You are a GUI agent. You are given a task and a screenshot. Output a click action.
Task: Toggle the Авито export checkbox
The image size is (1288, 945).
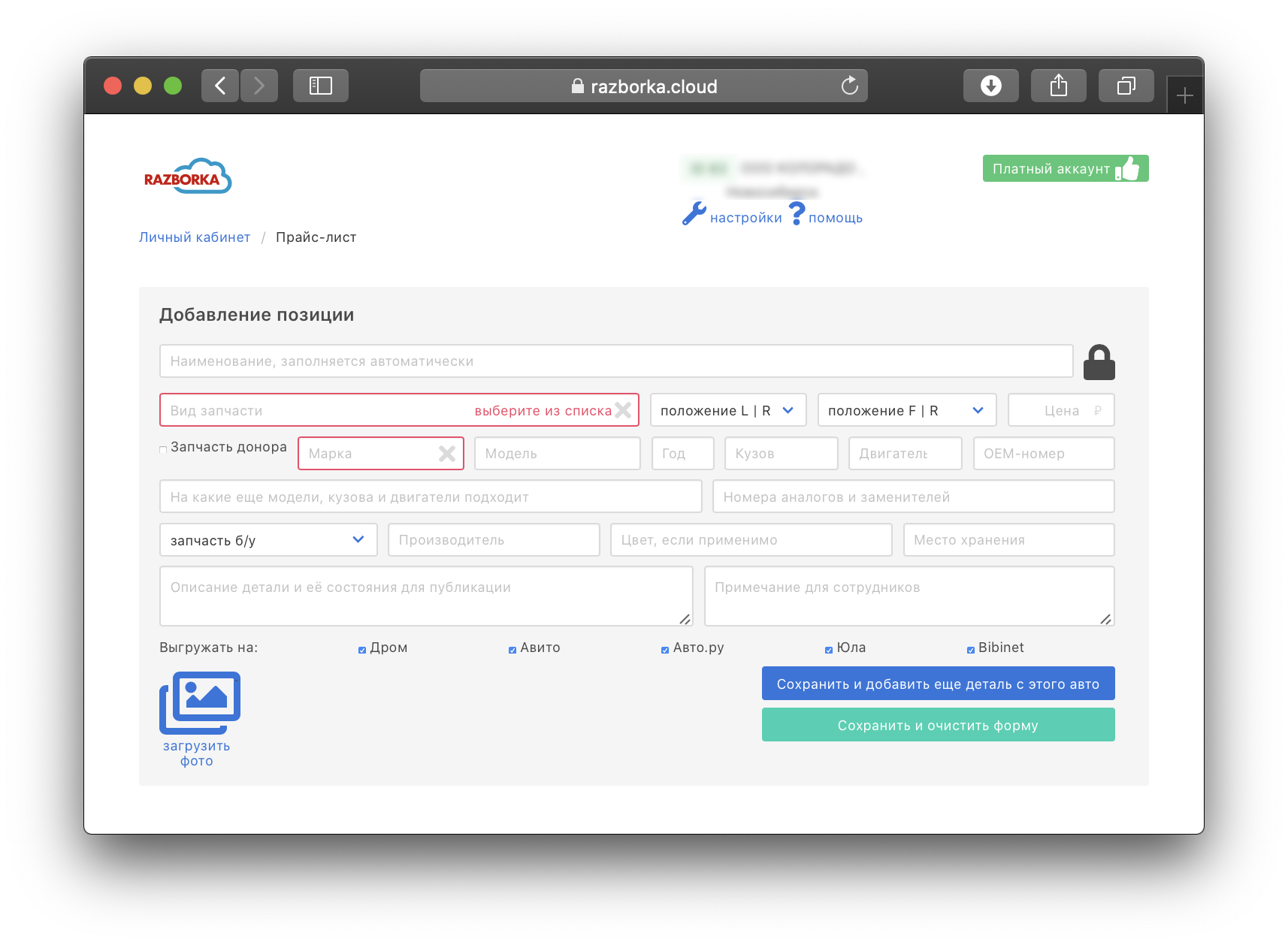(x=512, y=650)
